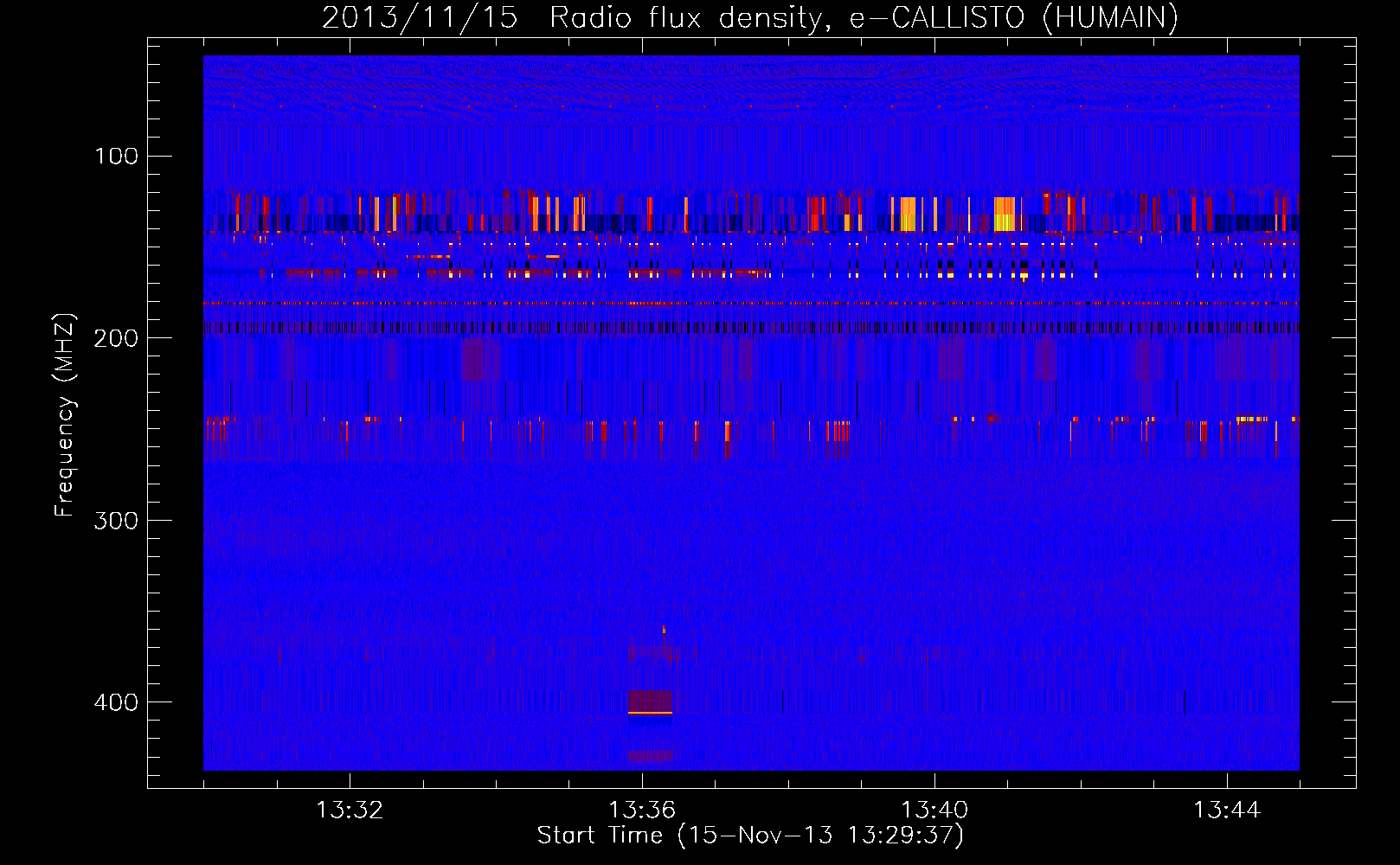Select the Start Time axis caption
The height and width of the screenshot is (865, 1400).
tap(750, 836)
